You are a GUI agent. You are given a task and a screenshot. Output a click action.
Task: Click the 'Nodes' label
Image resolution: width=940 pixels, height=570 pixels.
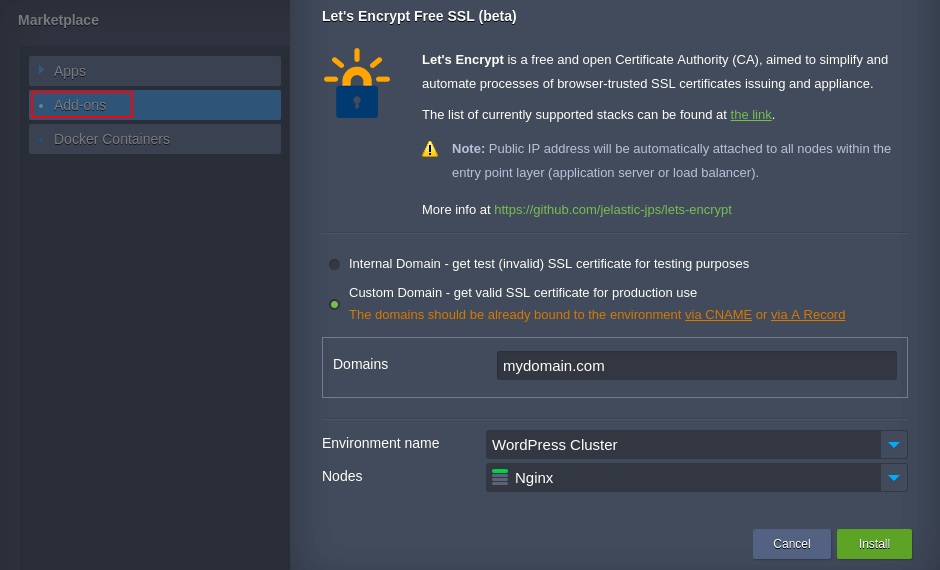[342, 476]
